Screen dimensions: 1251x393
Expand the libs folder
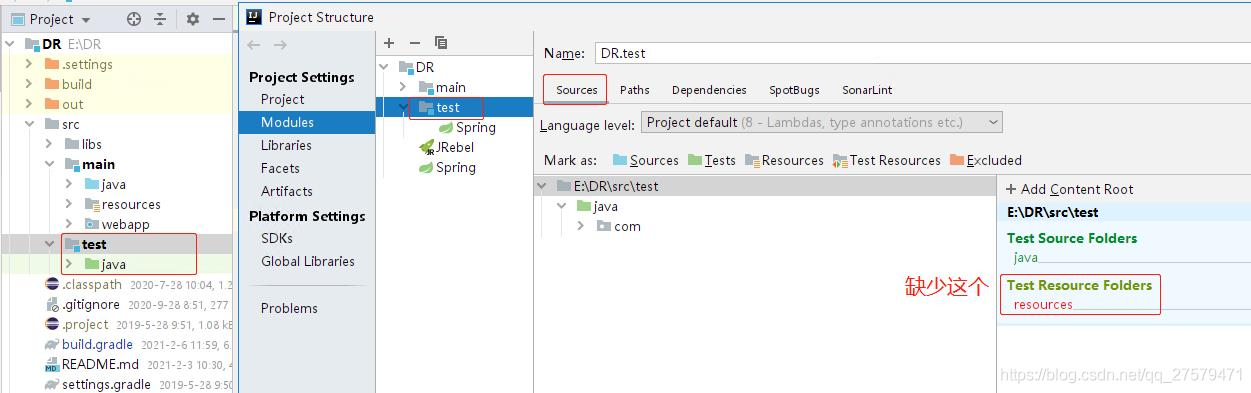tap(49, 144)
